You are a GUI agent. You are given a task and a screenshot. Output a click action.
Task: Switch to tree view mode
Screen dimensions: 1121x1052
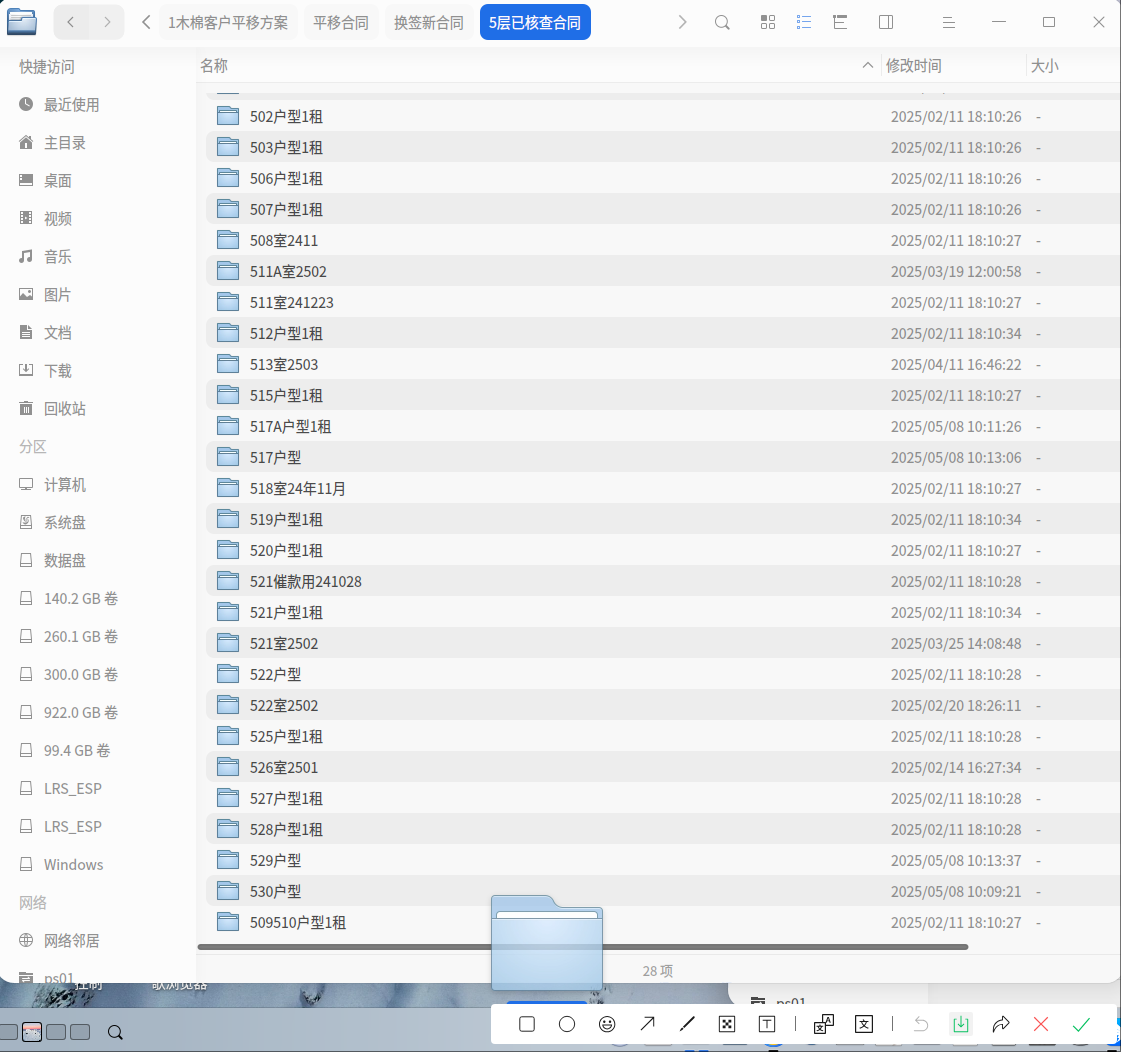point(840,22)
